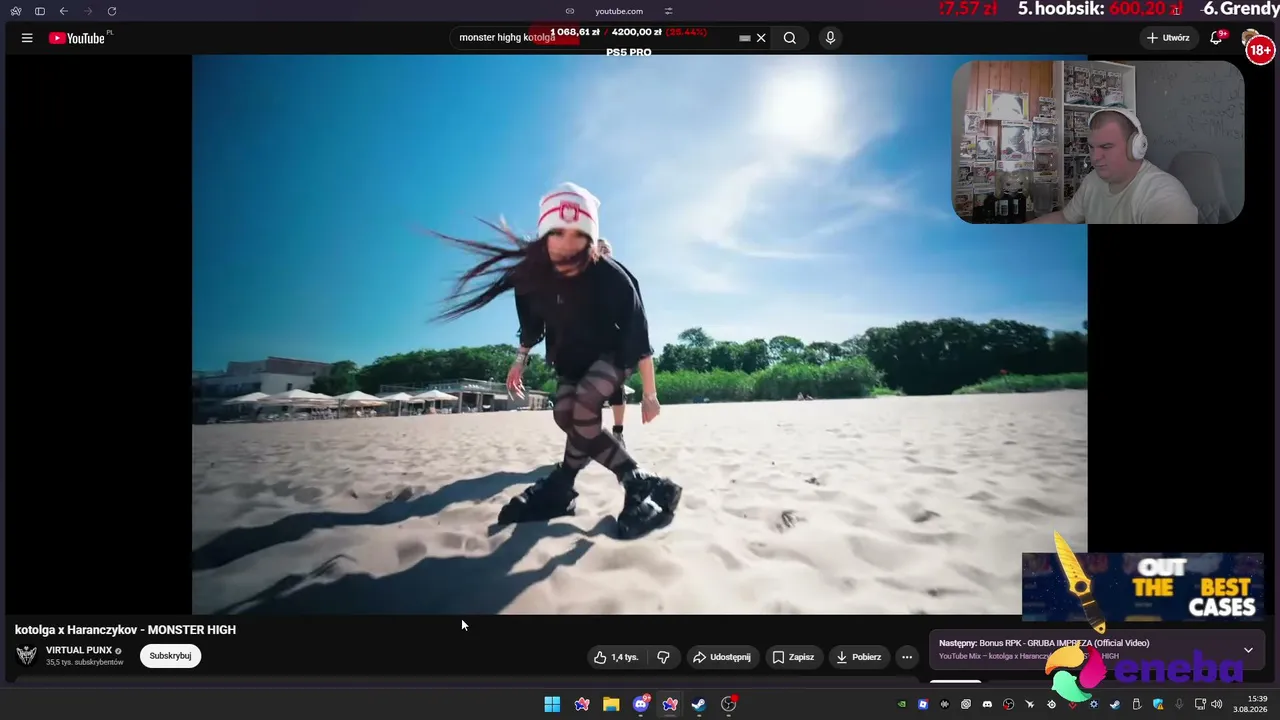
Task: Subscribe with the Subskrybuj button
Action: pyautogui.click(x=170, y=656)
